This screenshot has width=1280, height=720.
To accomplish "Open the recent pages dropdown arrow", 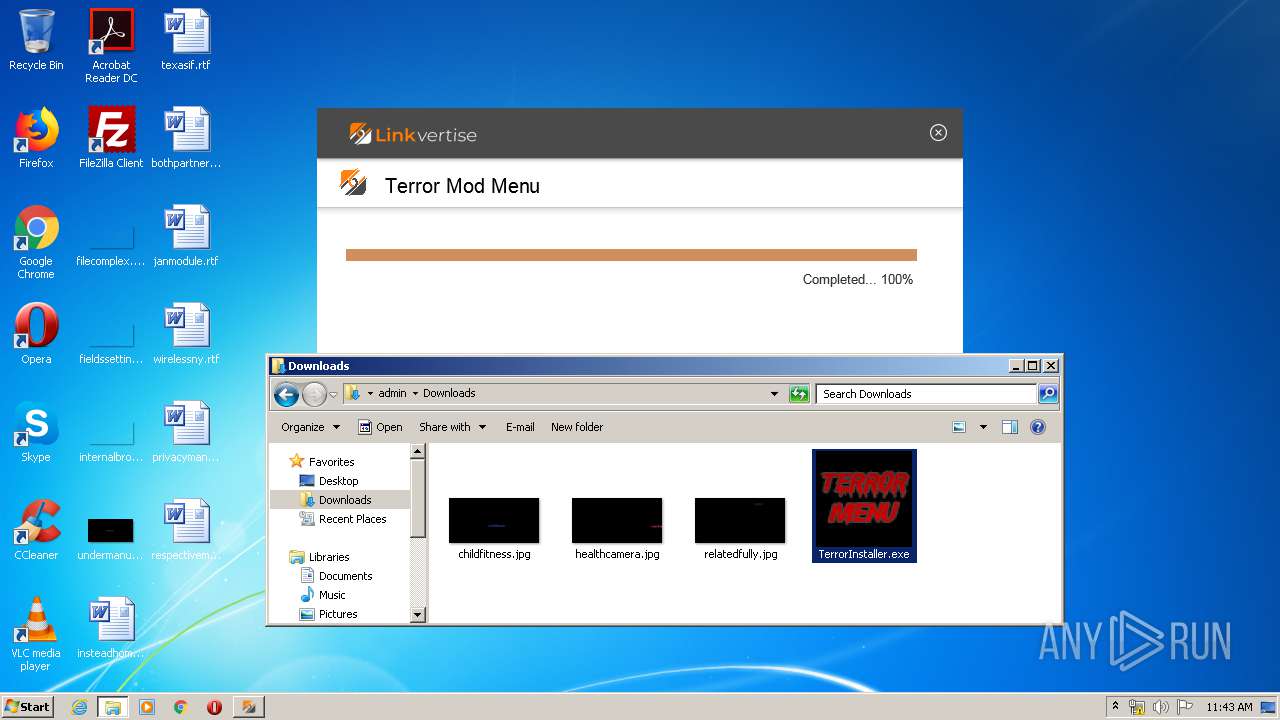I will point(334,395).
